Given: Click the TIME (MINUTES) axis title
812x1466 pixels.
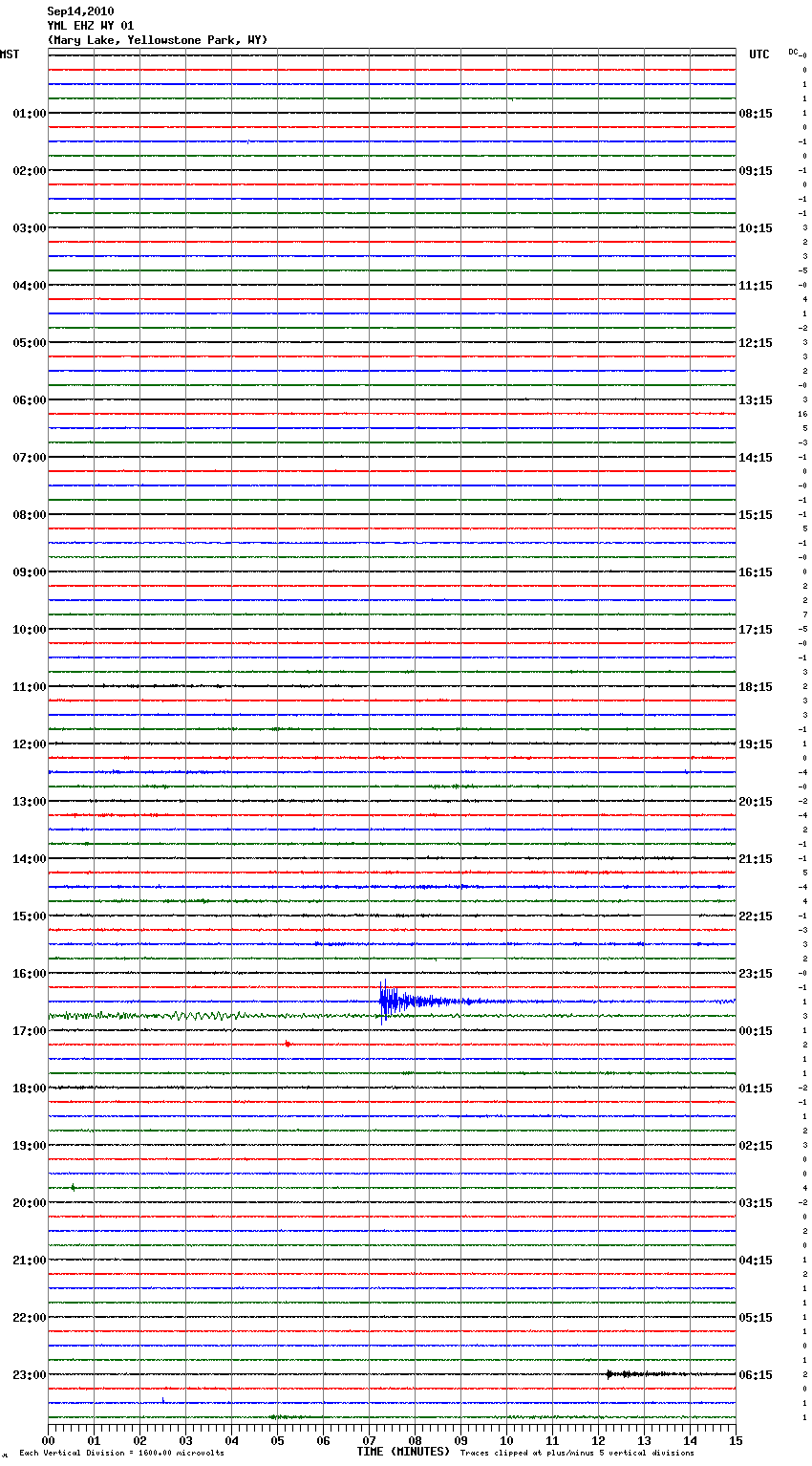Looking at the screenshot, I should pyautogui.click(x=403, y=1452).
